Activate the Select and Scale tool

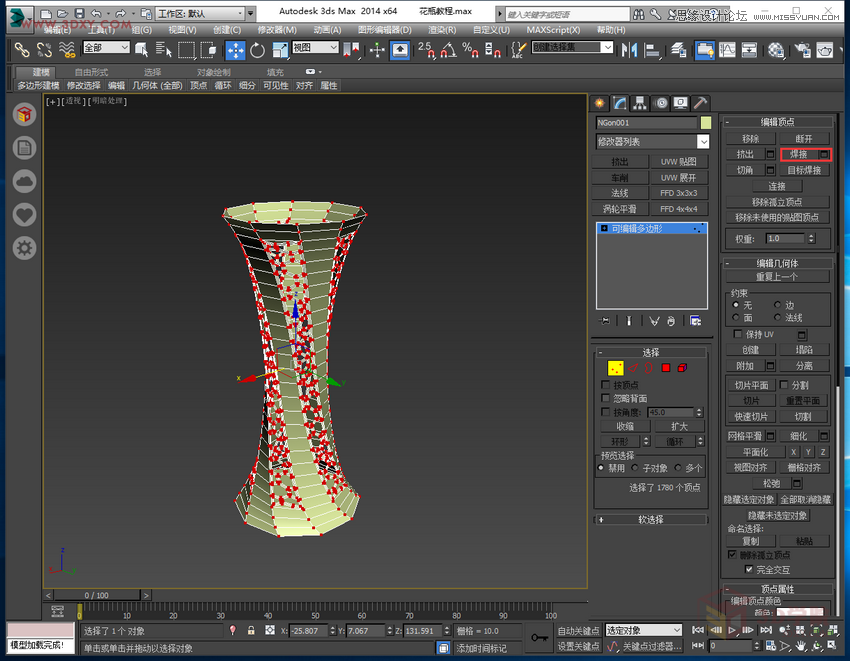click(x=281, y=50)
